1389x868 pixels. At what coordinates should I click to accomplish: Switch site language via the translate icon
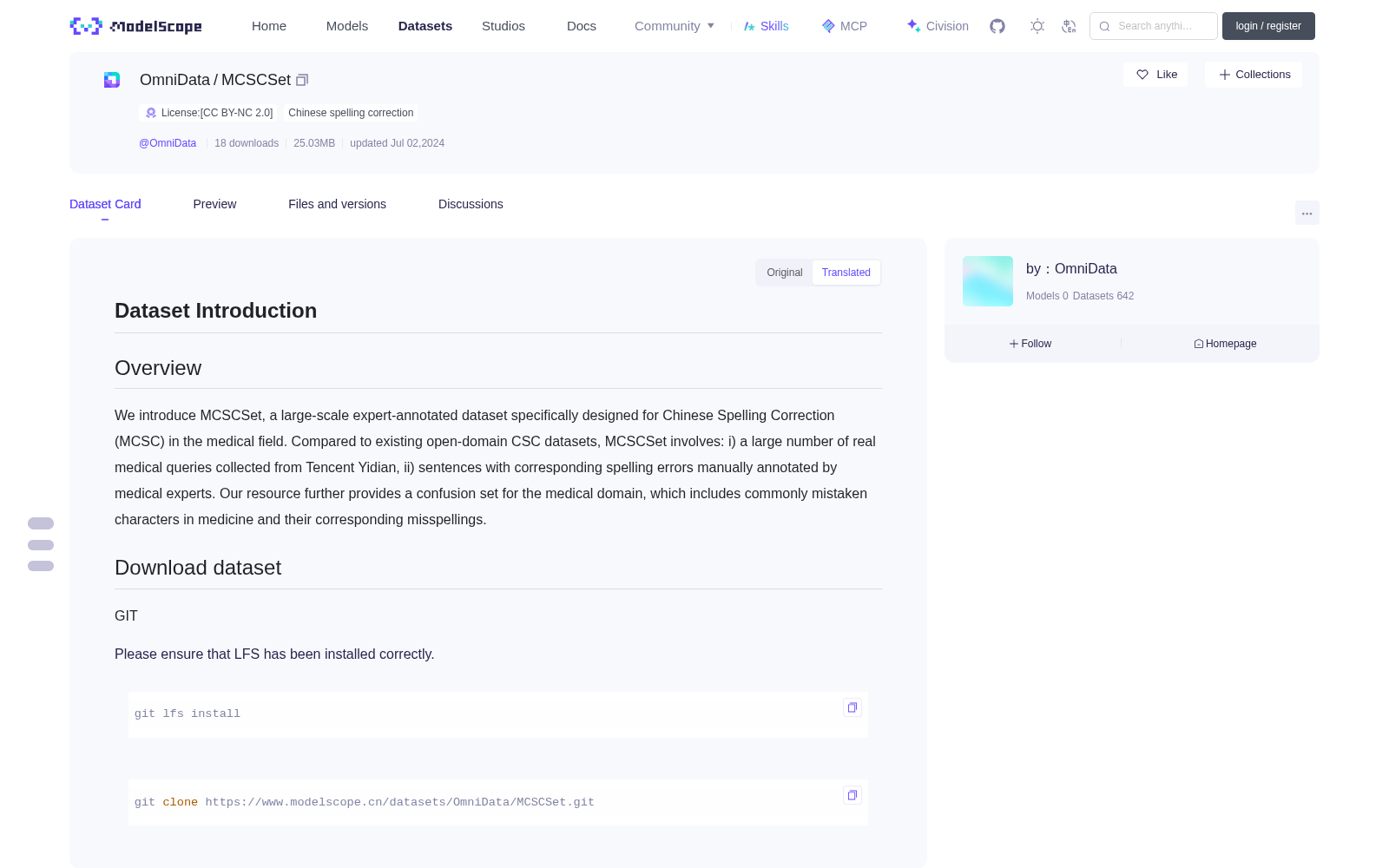[x=1070, y=26]
